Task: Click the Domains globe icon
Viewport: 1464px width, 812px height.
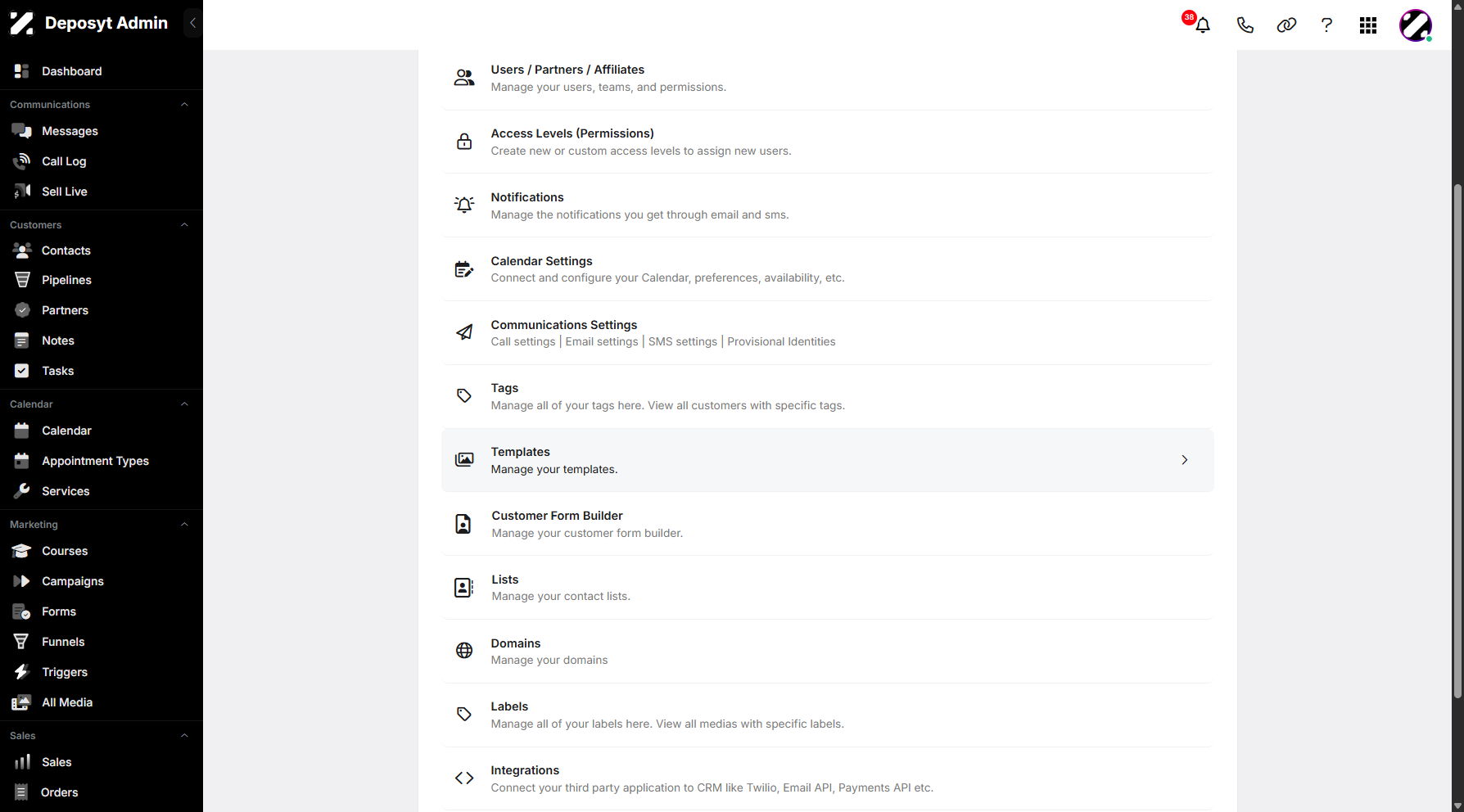Action: [464, 651]
